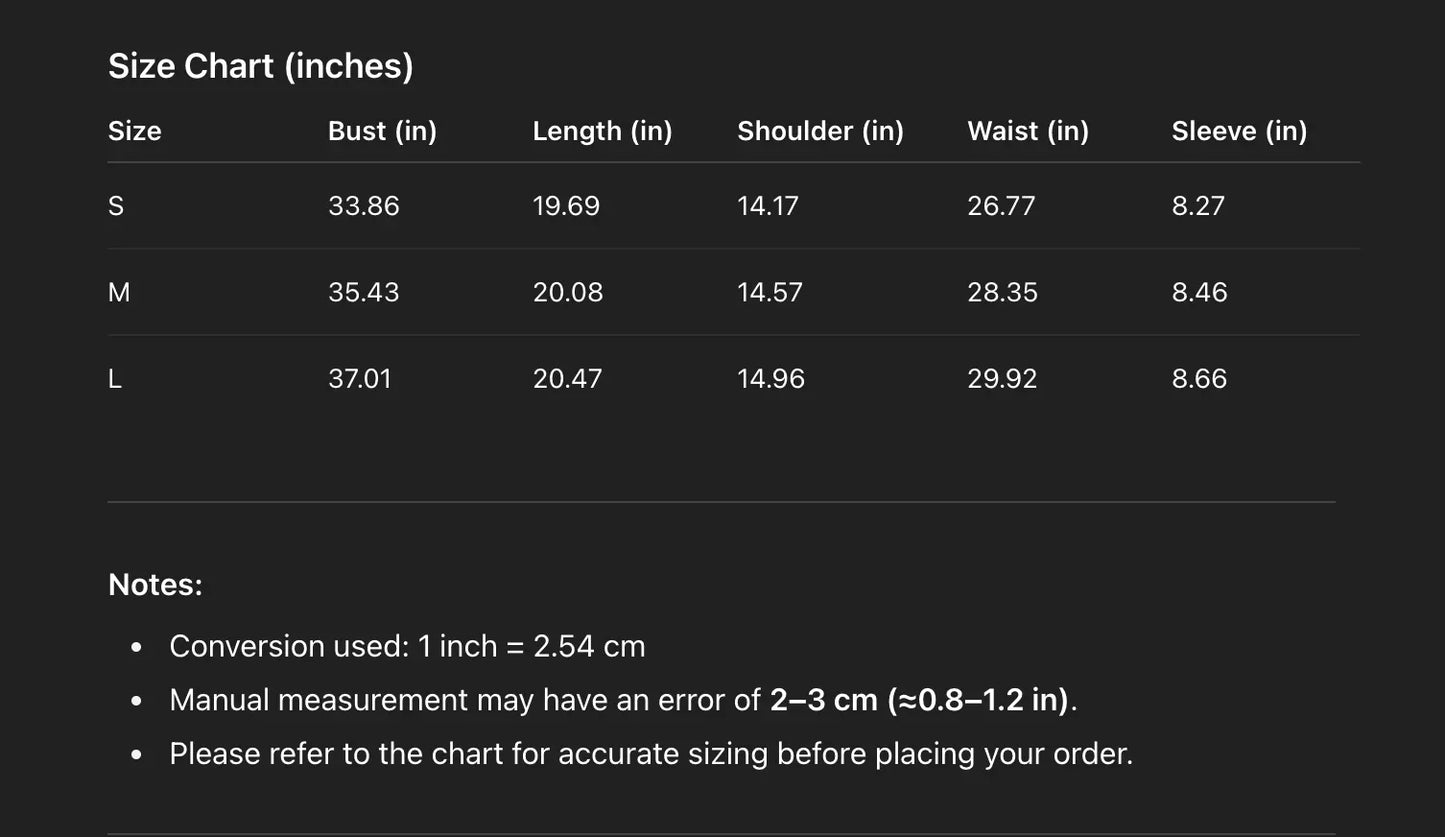Click the large bust value 37.01
The image size is (1445, 837).
click(x=360, y=379)
